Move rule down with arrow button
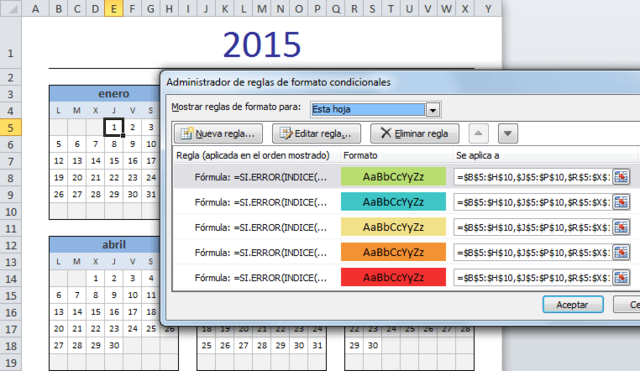Viewport: 640px width, 371px height. [508, 133]
